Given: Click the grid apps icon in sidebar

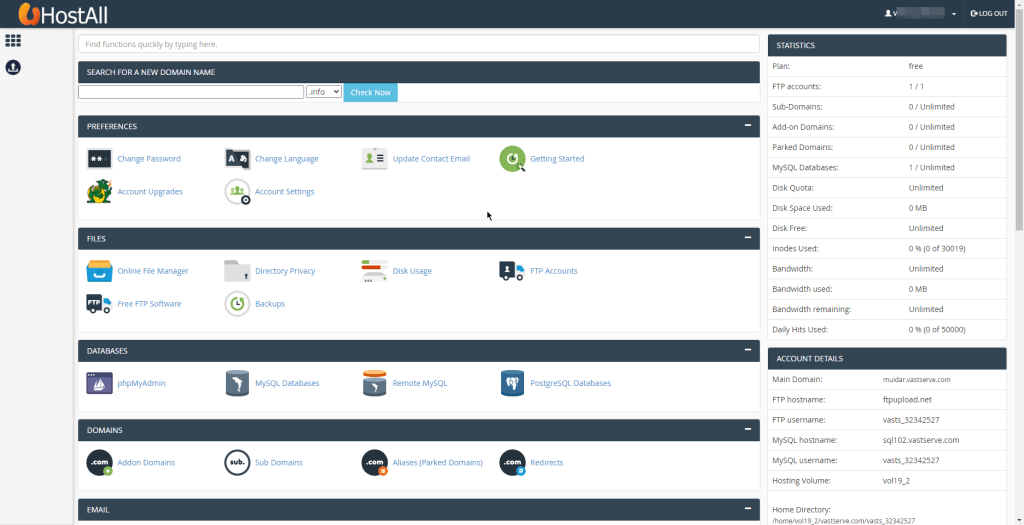Looking at the screenshot, I should pos(13,41).
